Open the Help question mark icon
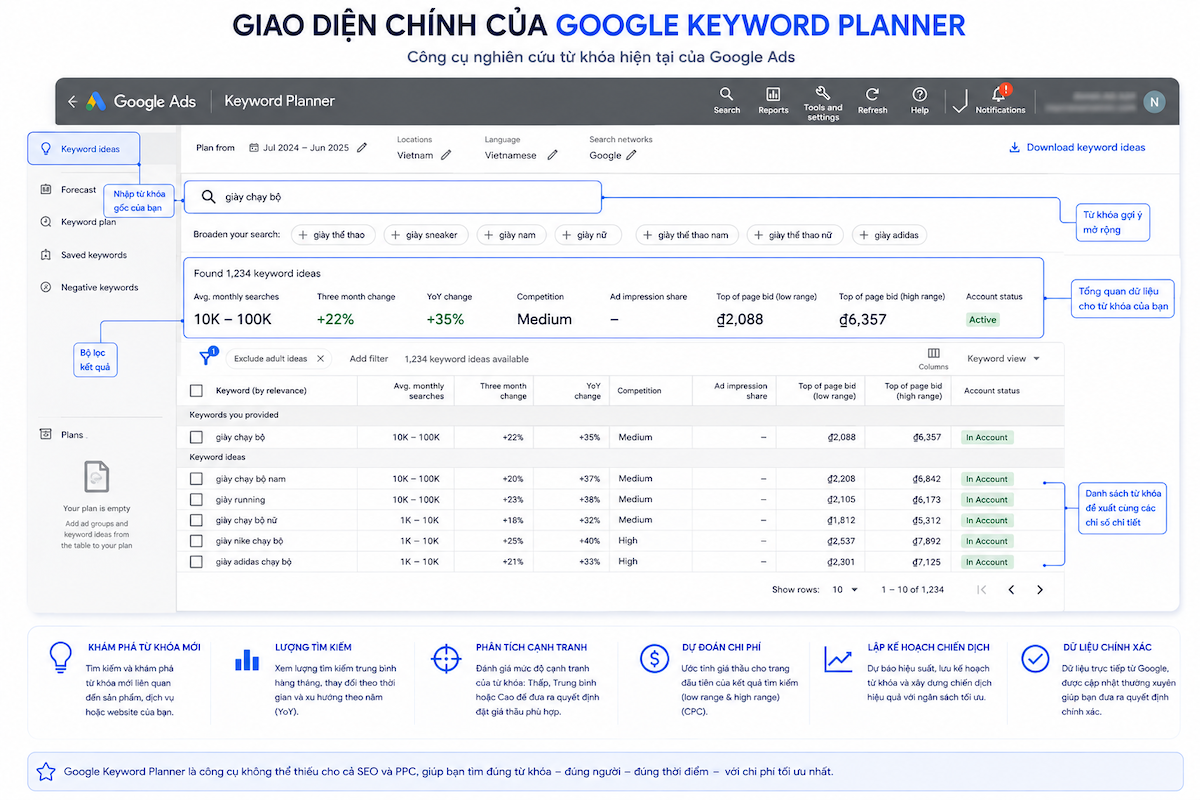This screenshot has width=1200, height=800. [x=919, y=100]
